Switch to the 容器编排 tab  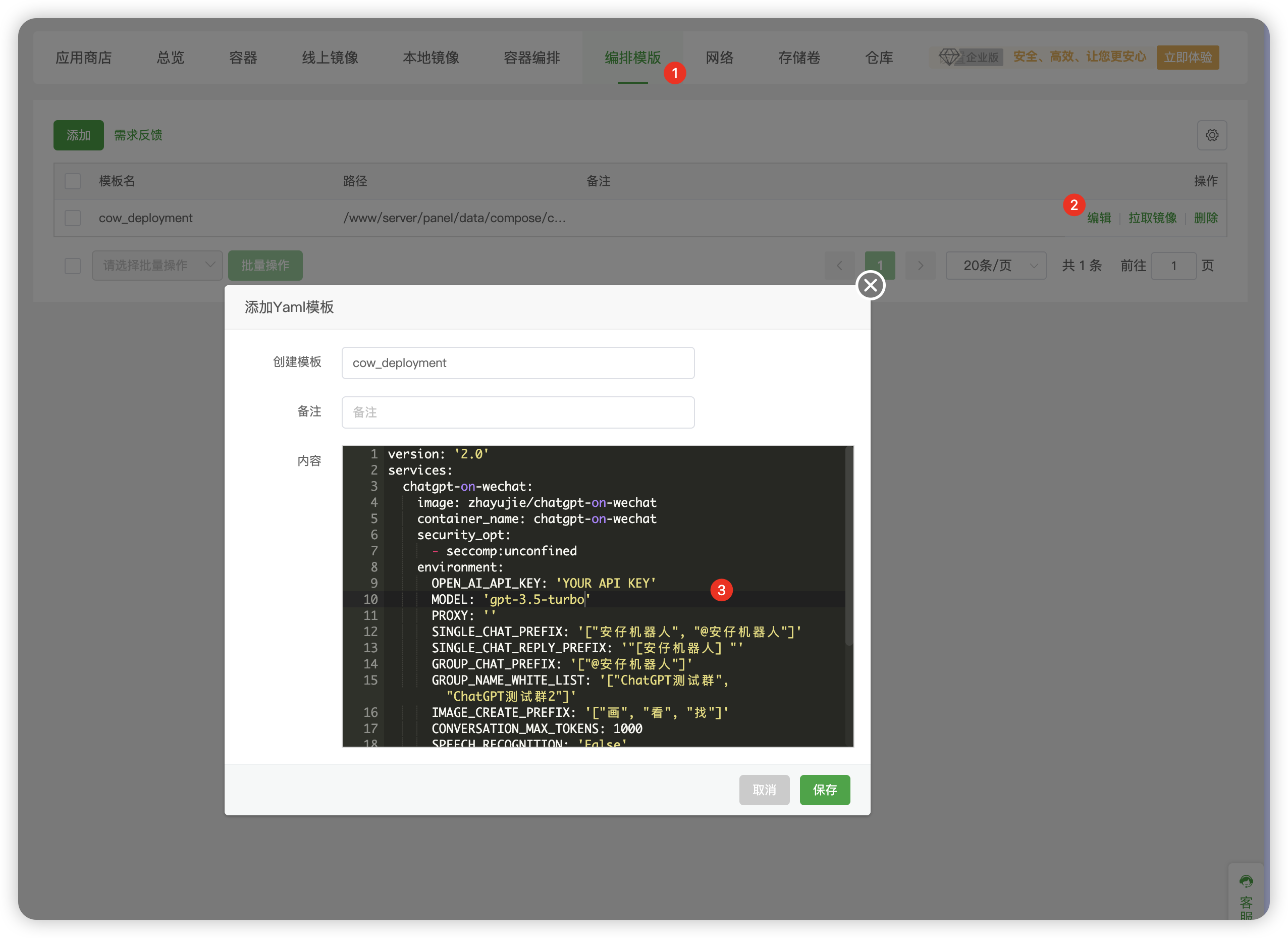coord(531,58)
